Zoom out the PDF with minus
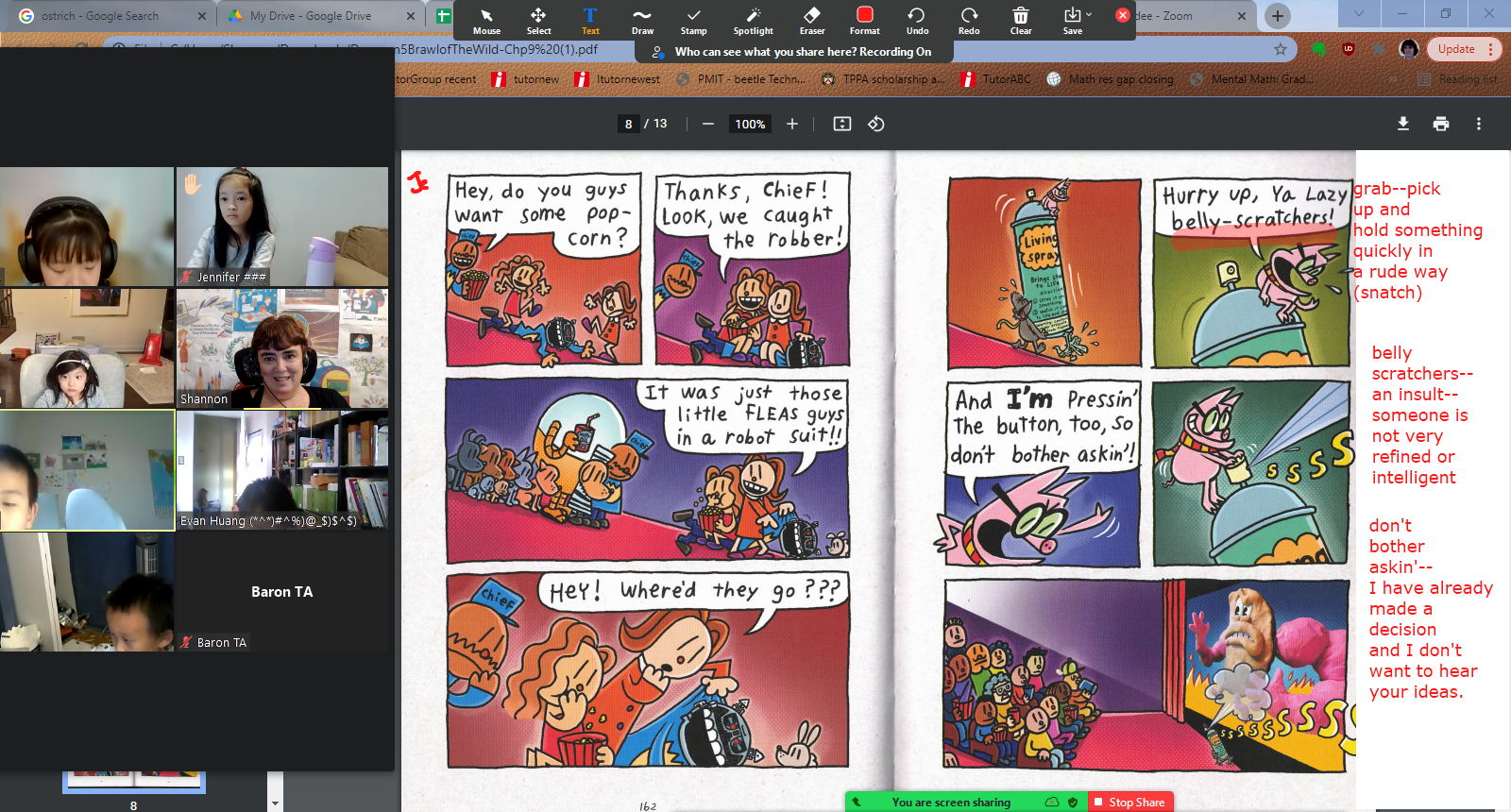Image resolution: width=1511 pixels, height=812 pixels. (x=707, y=124)
